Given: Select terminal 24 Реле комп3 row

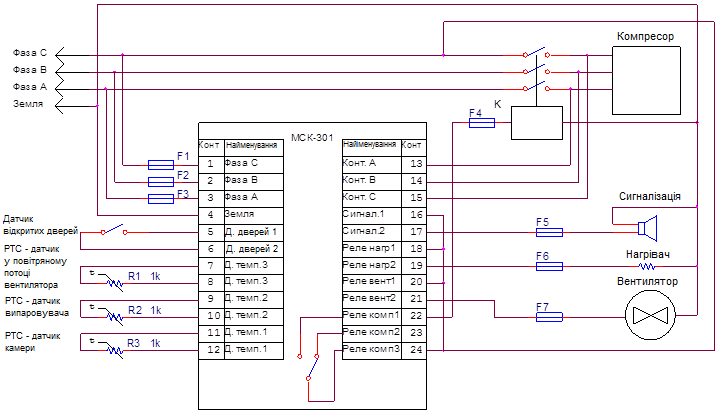Looking at the screenshot, I should click(384, 349).
